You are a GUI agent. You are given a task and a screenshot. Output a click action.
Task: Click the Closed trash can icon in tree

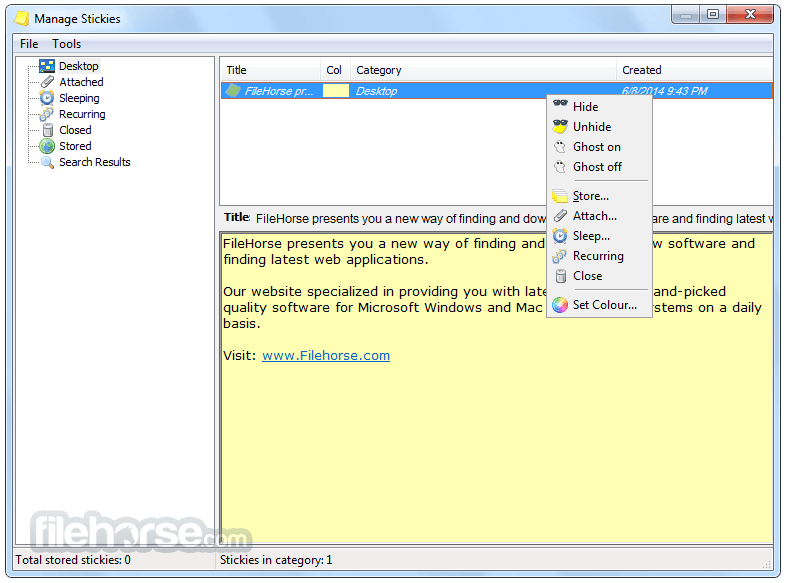[x=48, y=130]
